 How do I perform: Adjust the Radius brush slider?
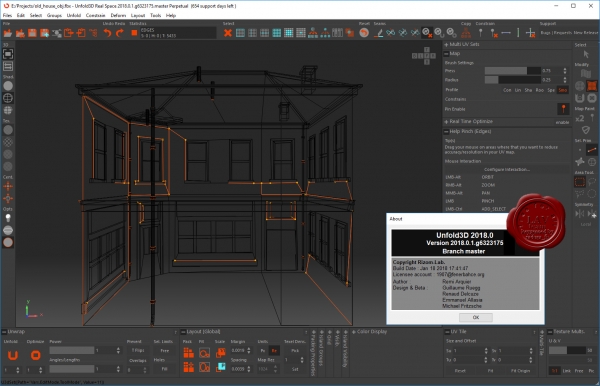point(512,80)
